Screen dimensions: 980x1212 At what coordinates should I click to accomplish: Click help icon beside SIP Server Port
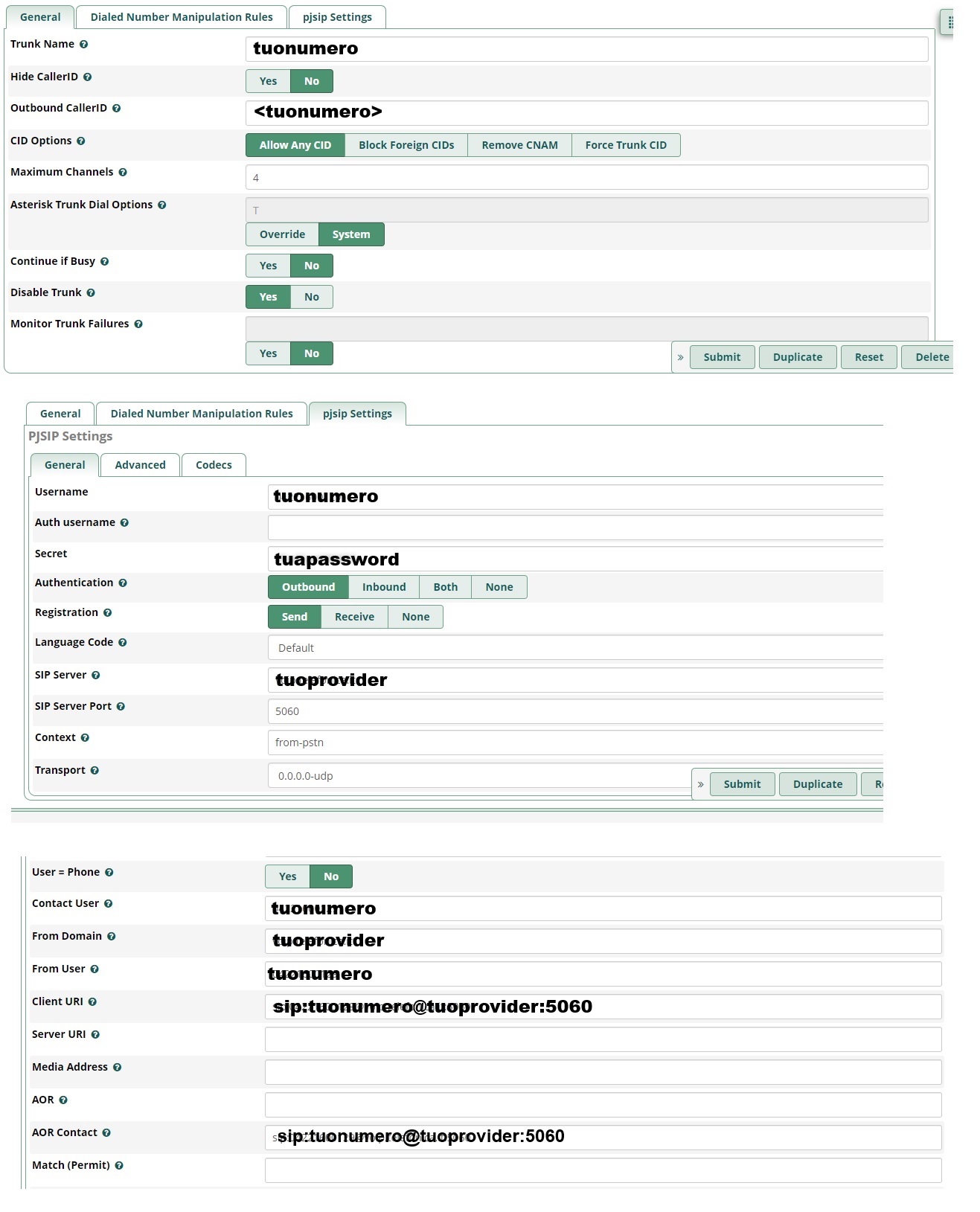121,707
